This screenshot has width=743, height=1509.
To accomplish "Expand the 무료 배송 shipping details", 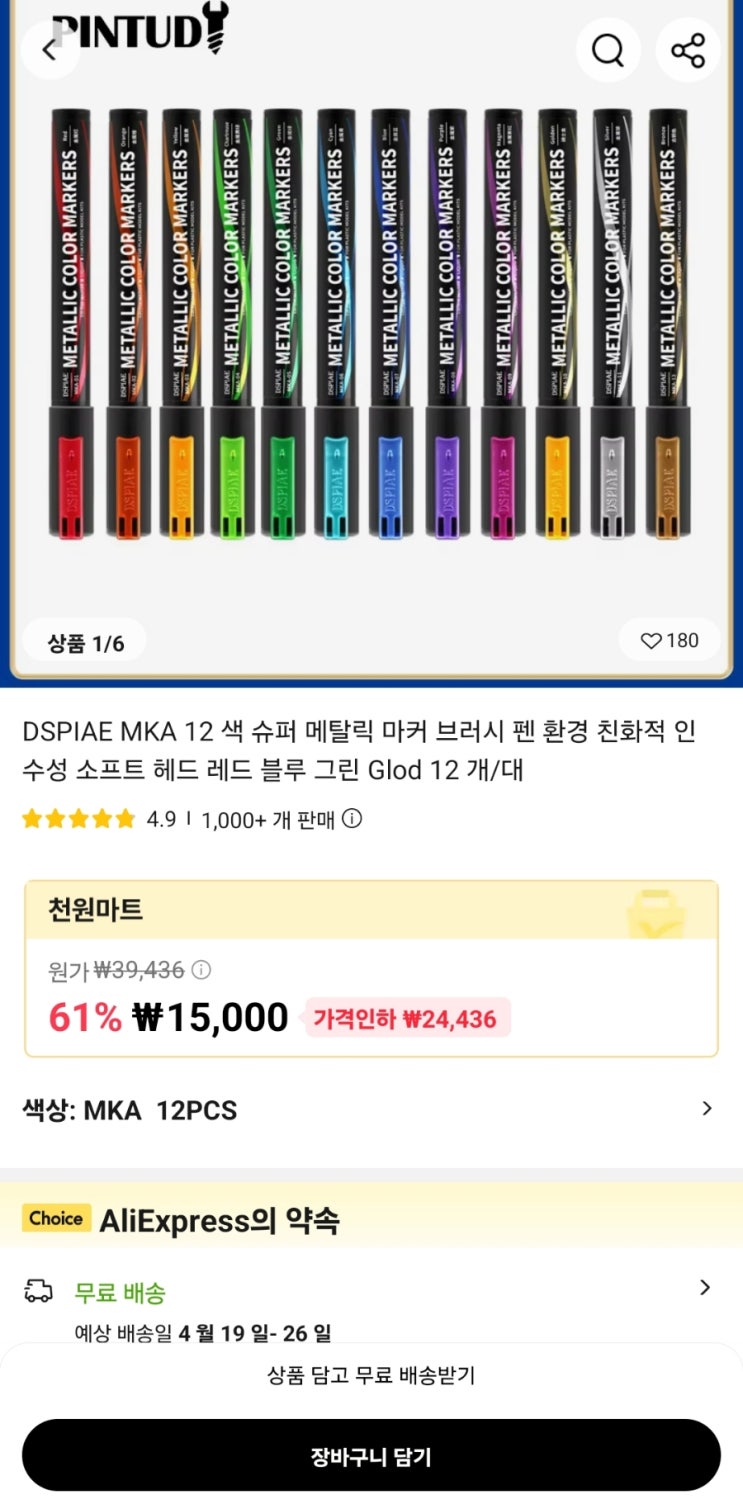I will tap(705, 1288).
